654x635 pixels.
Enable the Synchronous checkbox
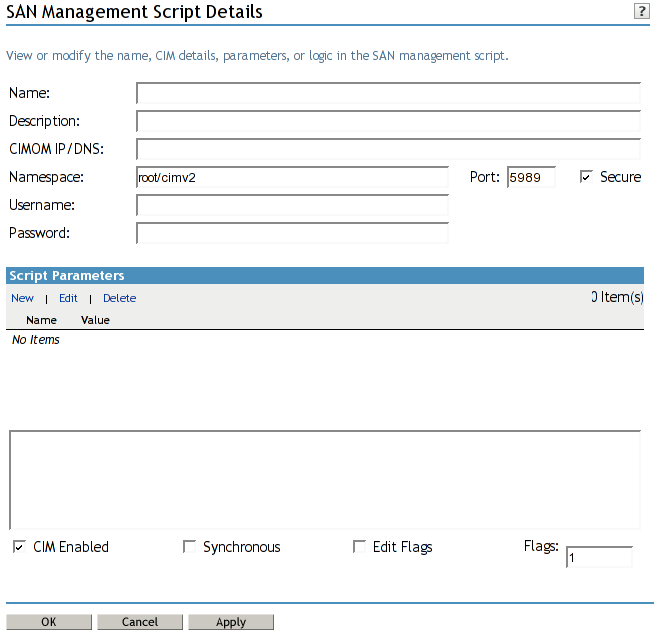189,547
